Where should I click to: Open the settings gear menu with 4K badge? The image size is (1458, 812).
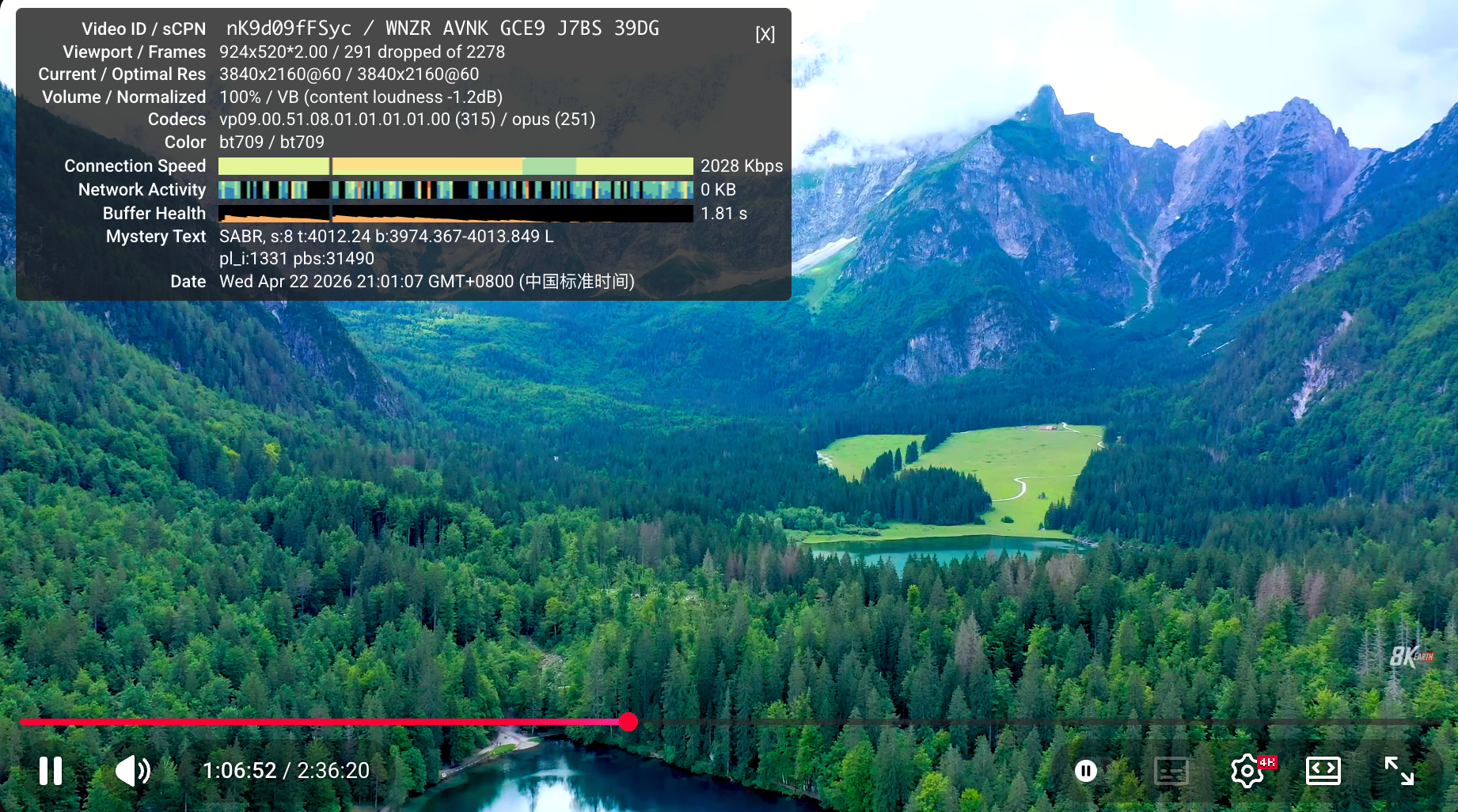coord(1247,770)
